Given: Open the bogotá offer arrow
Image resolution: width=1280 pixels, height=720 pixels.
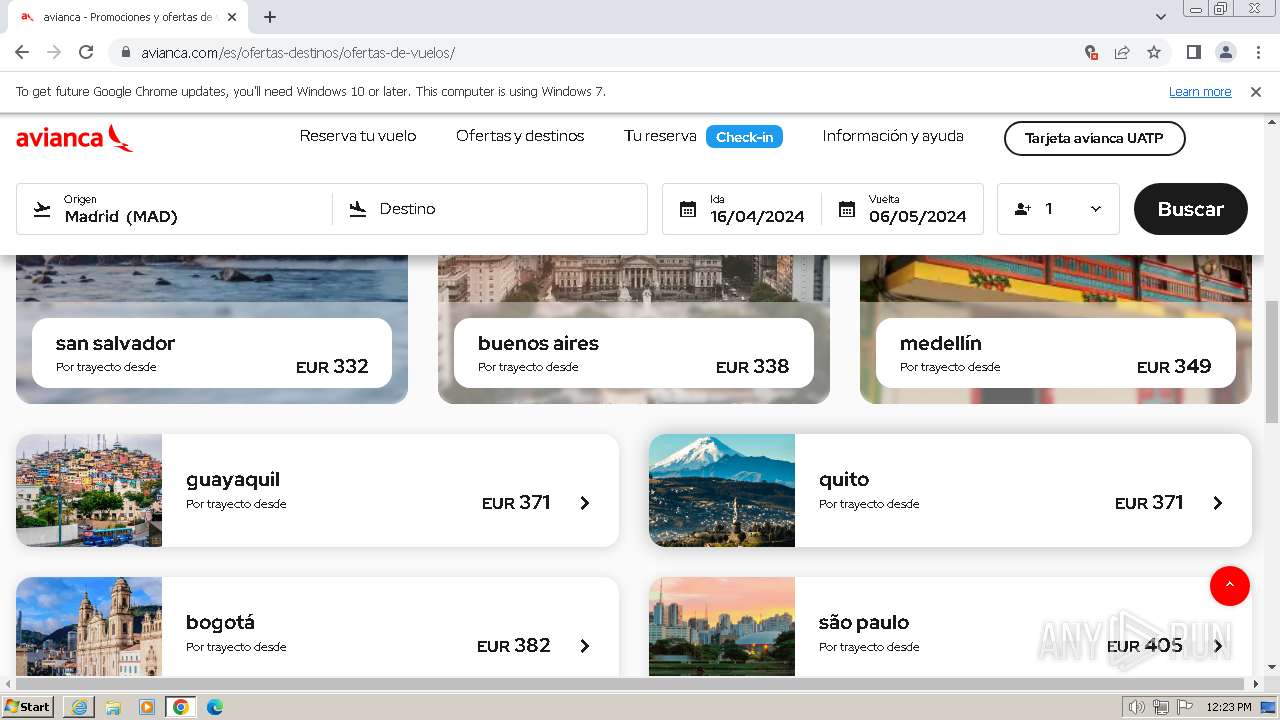Looking at the screenshot, I should (x=585, y=646).
